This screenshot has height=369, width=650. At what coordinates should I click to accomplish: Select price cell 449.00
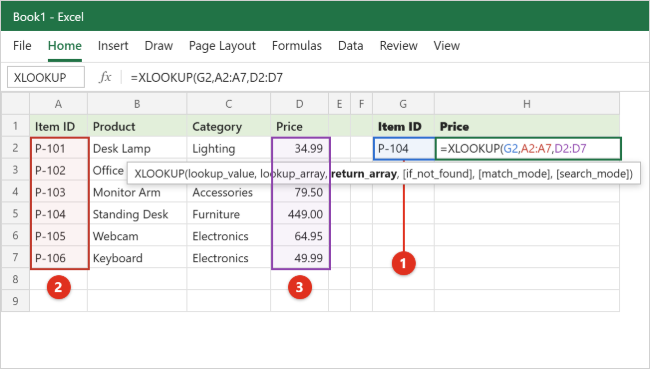click(300, 214)
